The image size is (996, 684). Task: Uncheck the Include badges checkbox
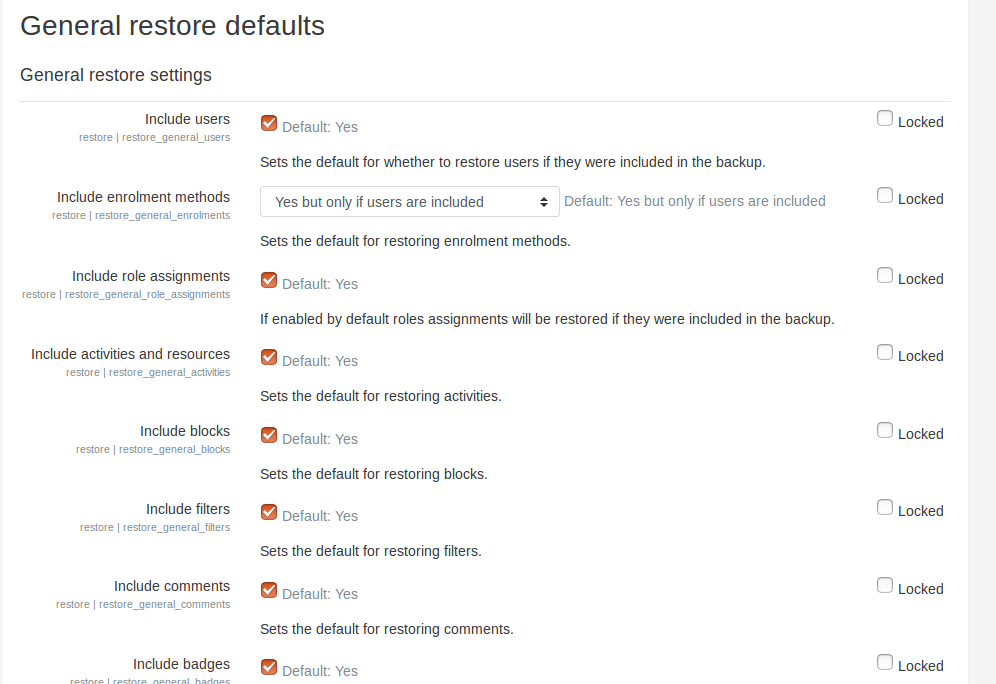coord(269,667)
